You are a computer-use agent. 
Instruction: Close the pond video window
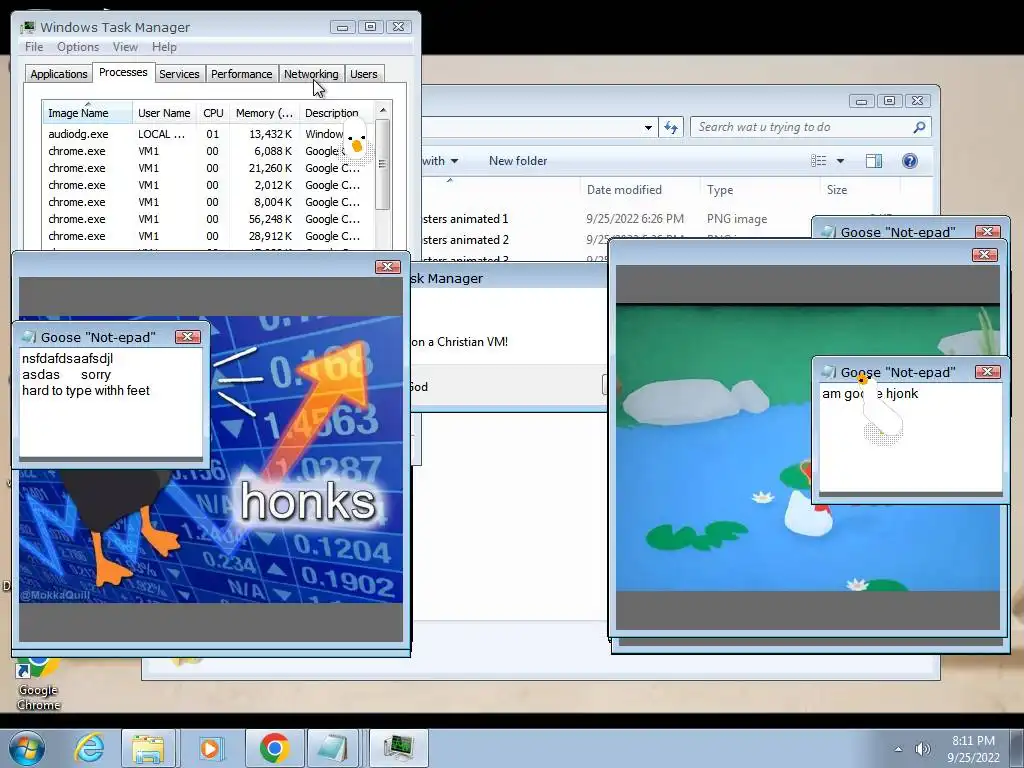(984, 255)
